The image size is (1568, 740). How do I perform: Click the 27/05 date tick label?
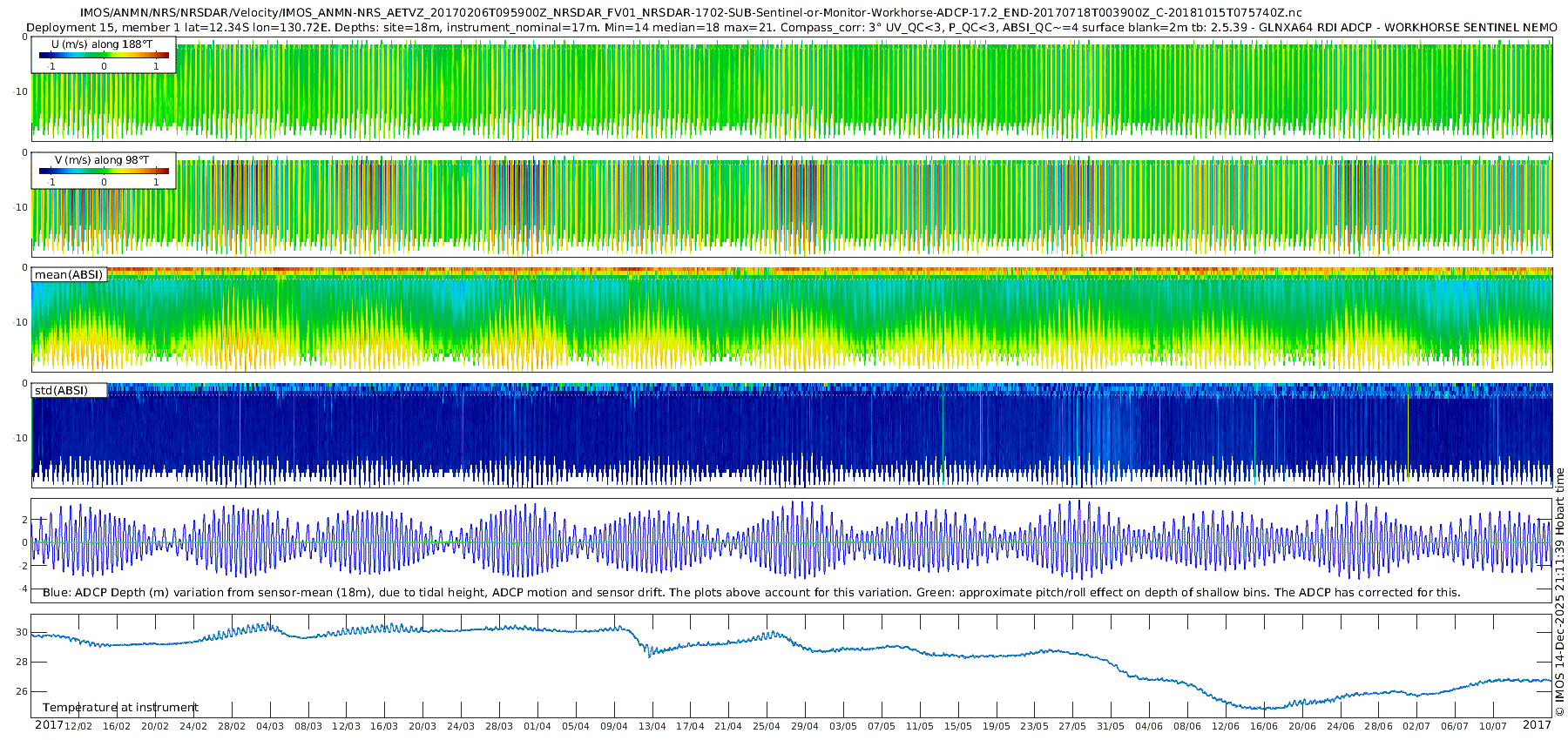click(1072, 726)
